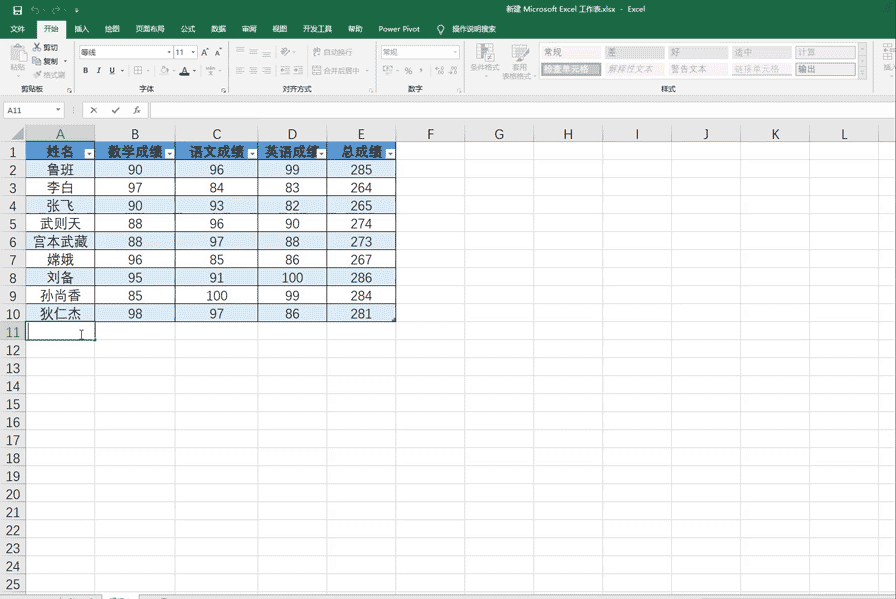Image resolution: width=896 pixels, height=599 pixels.
Task: Click the Copy (复制) icon
Action: (37, 61)
